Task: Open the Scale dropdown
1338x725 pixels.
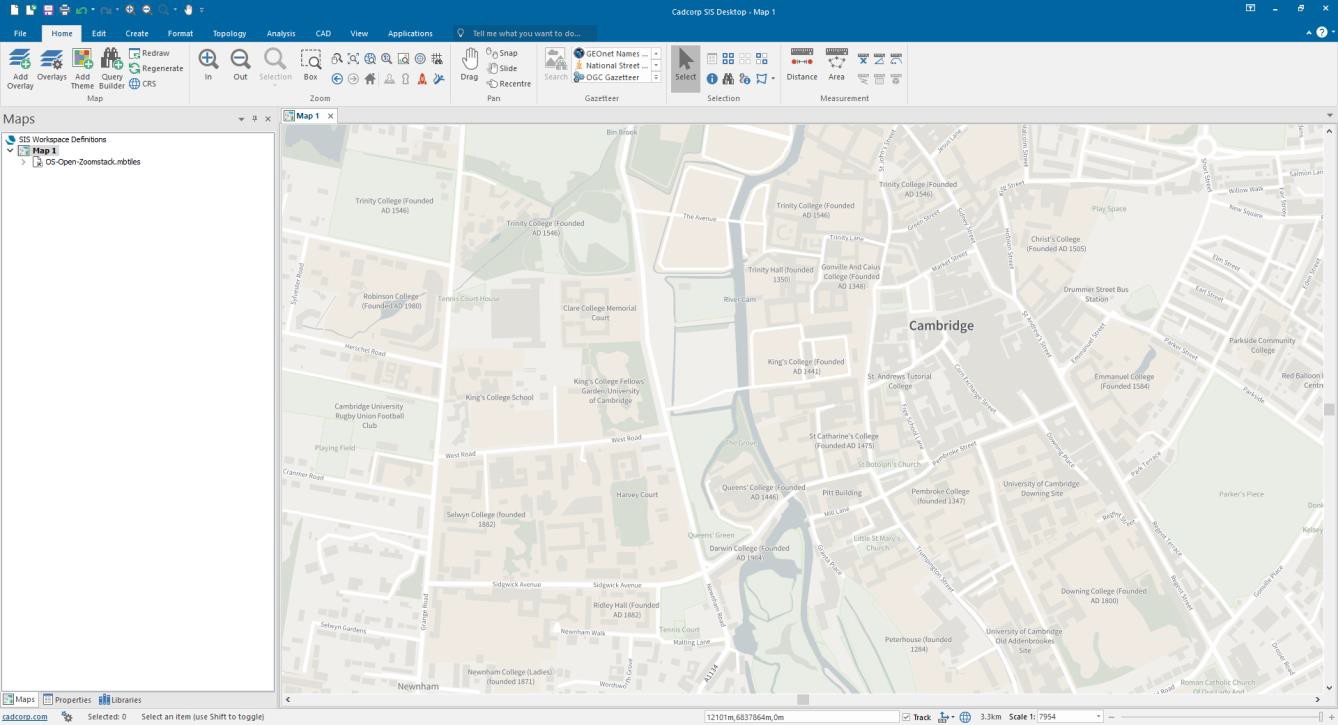Action: pyautogui.click(x=1098, y=717)
